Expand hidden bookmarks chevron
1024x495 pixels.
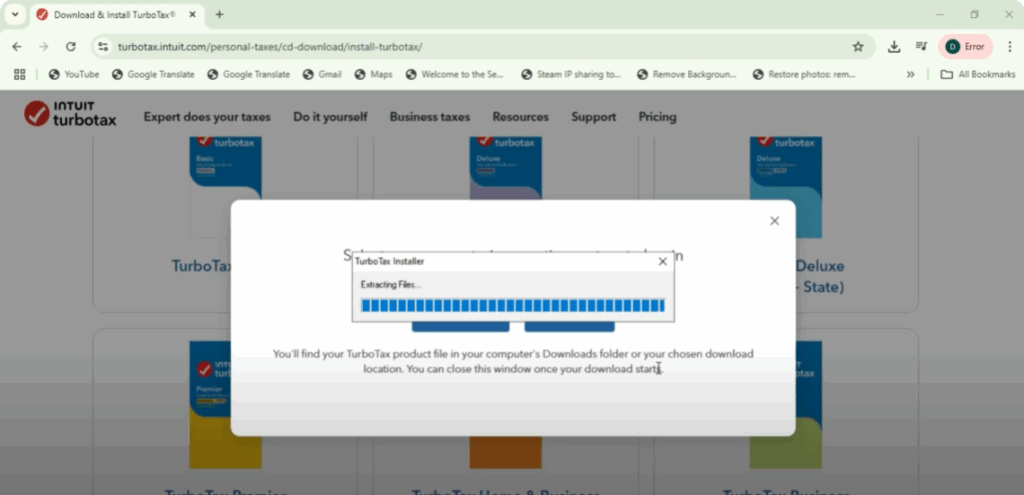tap(910, 74)
